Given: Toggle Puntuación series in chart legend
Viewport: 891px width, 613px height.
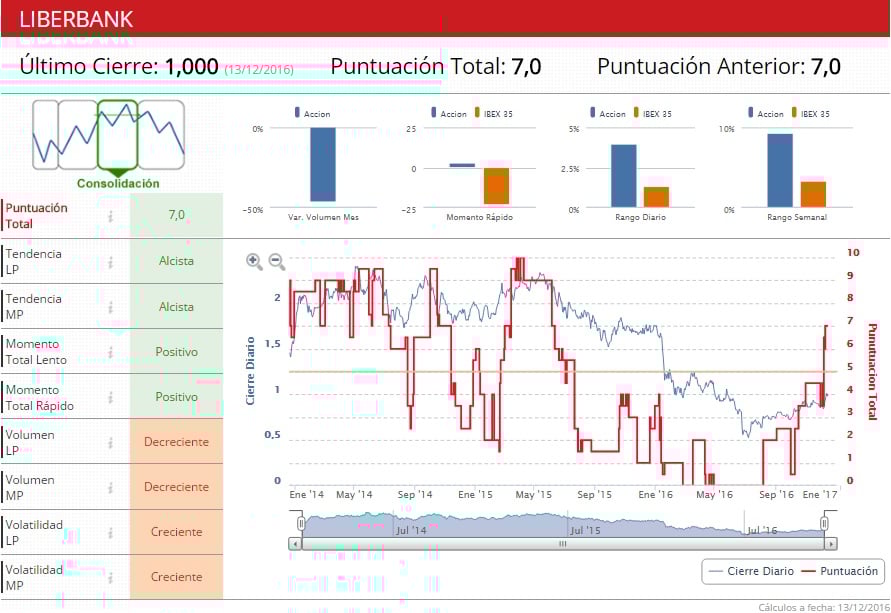Looking at the screenshot, I should click(x=840, y=571).
